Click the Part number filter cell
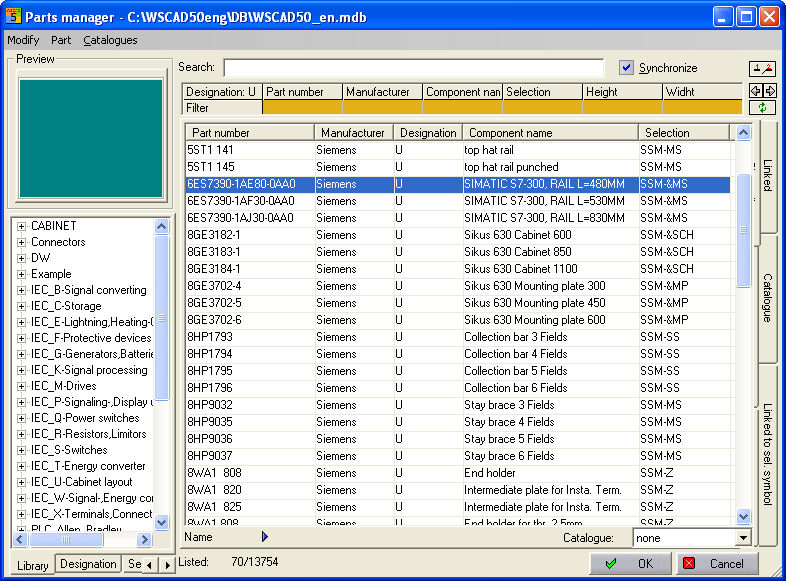The width and height of the screenshot is (786, 581). 302,107
